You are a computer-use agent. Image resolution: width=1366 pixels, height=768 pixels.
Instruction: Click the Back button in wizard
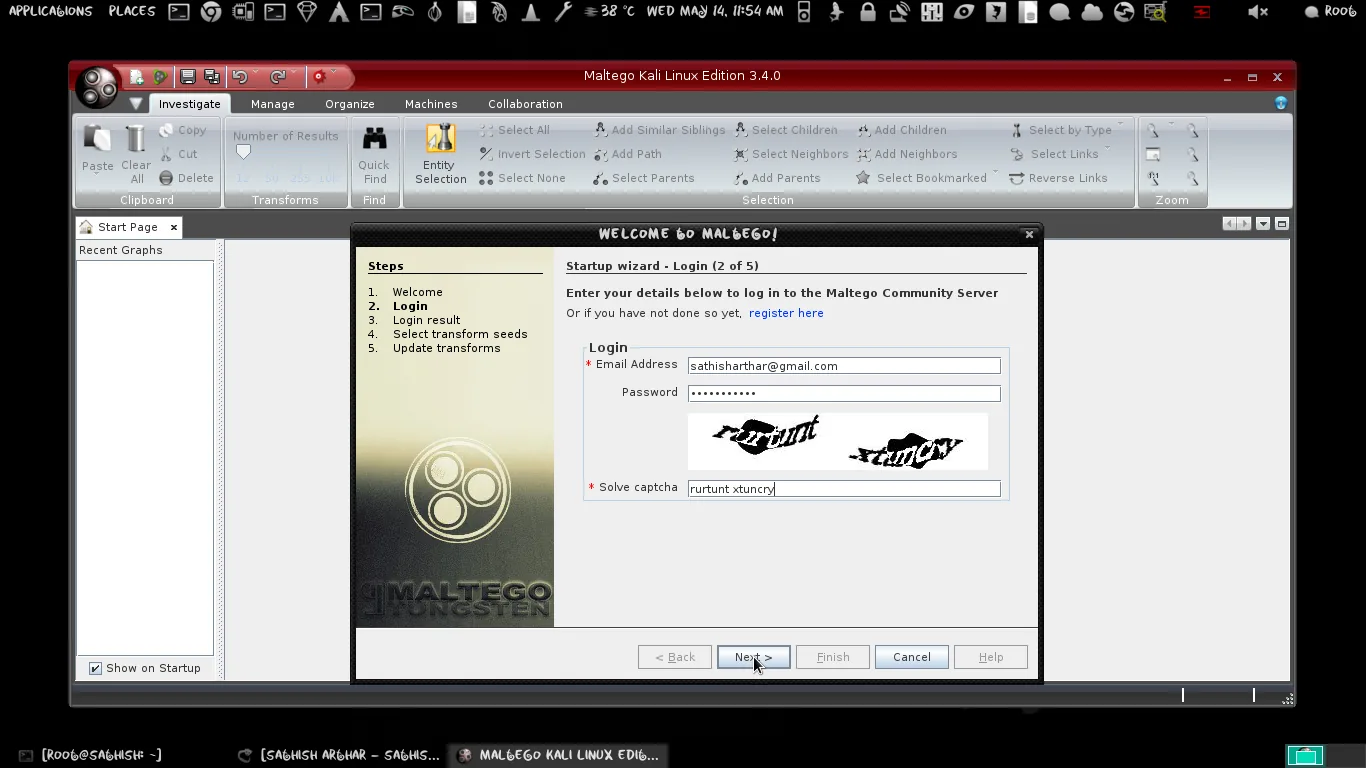674,657
